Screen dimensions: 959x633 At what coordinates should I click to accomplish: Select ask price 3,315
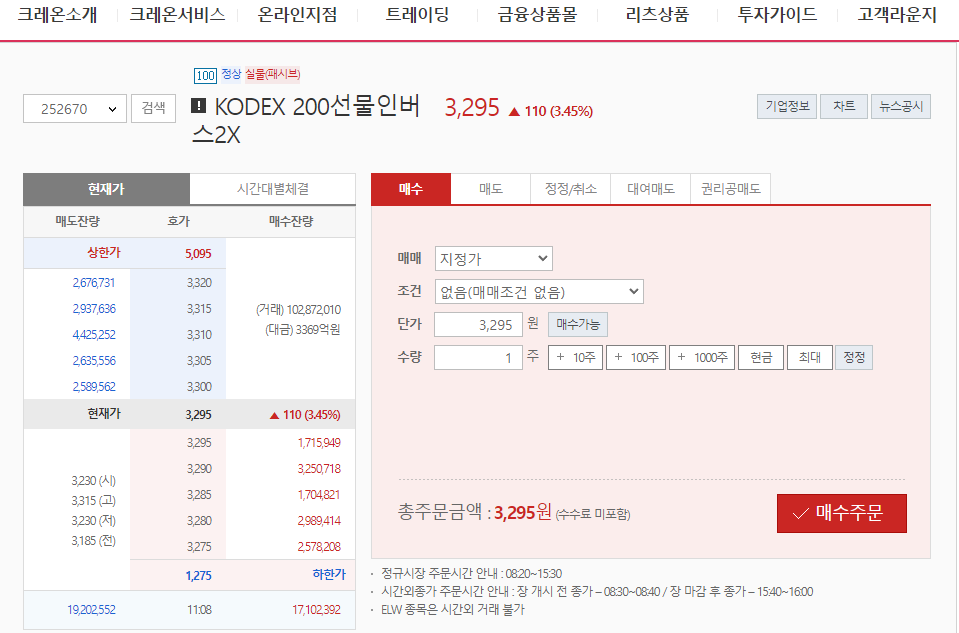199,309
